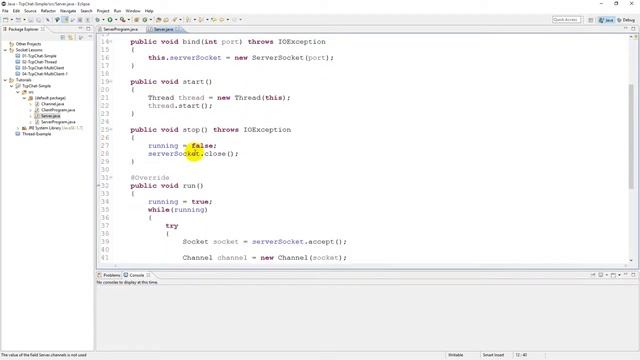Viewport: 640px width, 360px height.
Task: Toggle Link with Editor in Package Explorer
Action: [x=71, y=37]
